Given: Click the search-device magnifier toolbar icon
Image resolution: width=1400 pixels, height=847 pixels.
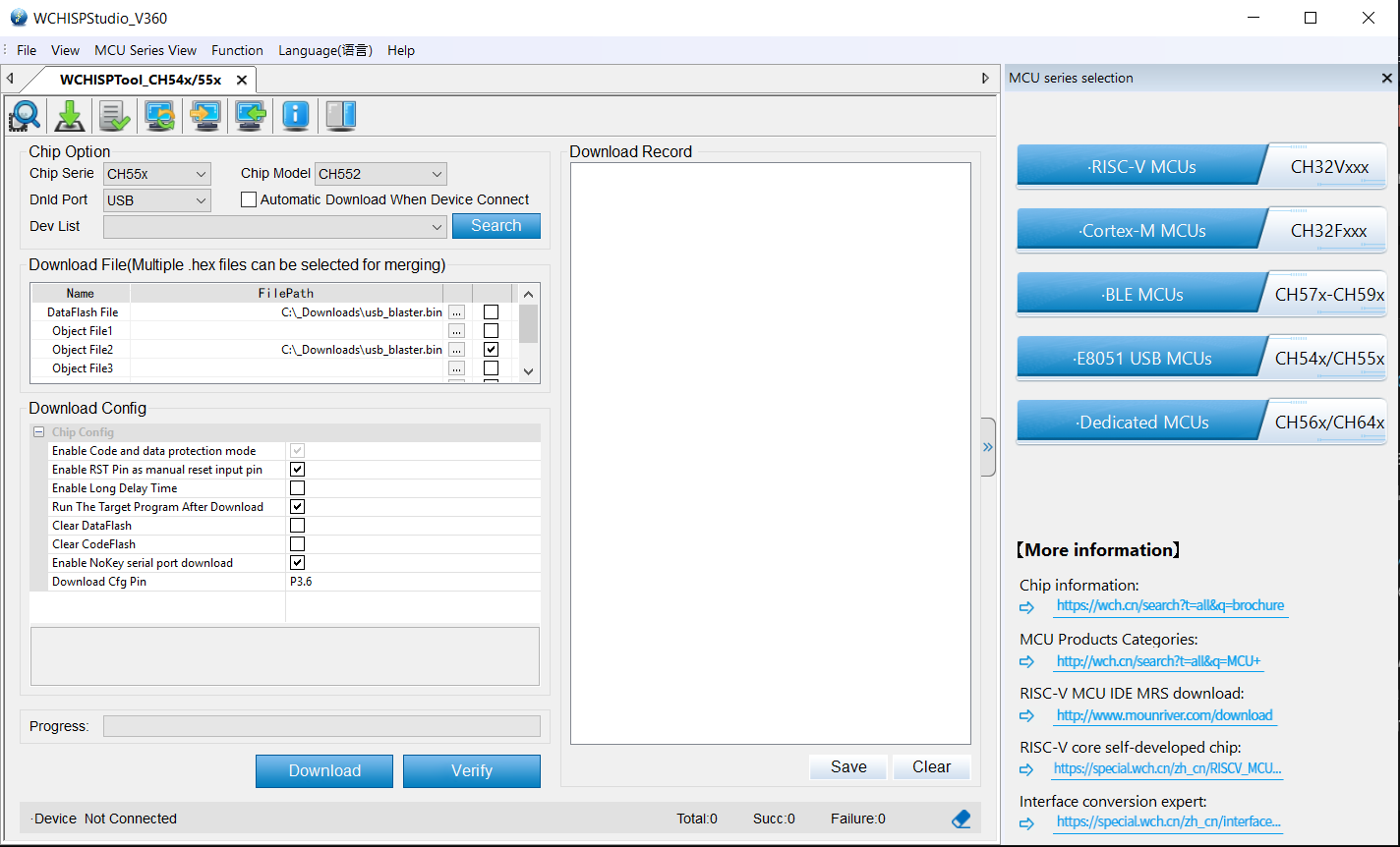Looking at the screenshot, I should point(25,116).
